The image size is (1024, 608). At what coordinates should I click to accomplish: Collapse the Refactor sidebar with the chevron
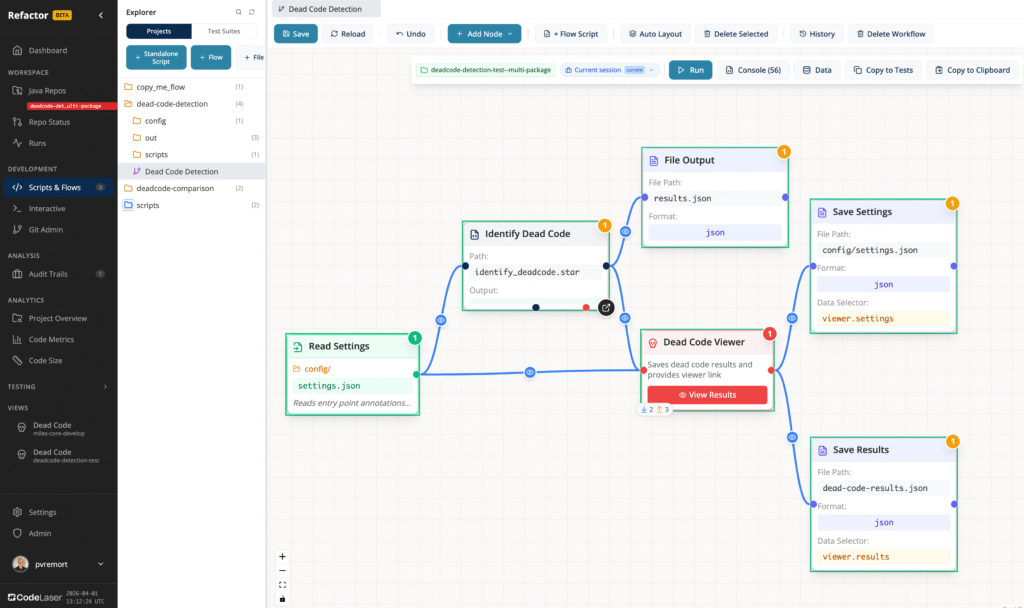pos(100,15)
